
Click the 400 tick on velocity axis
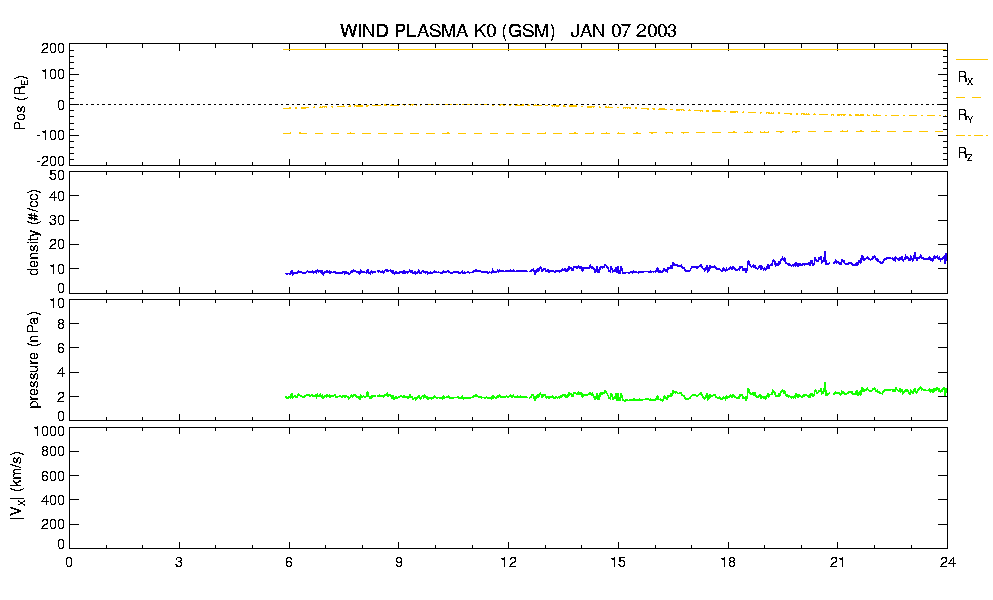tap(53, 500)
